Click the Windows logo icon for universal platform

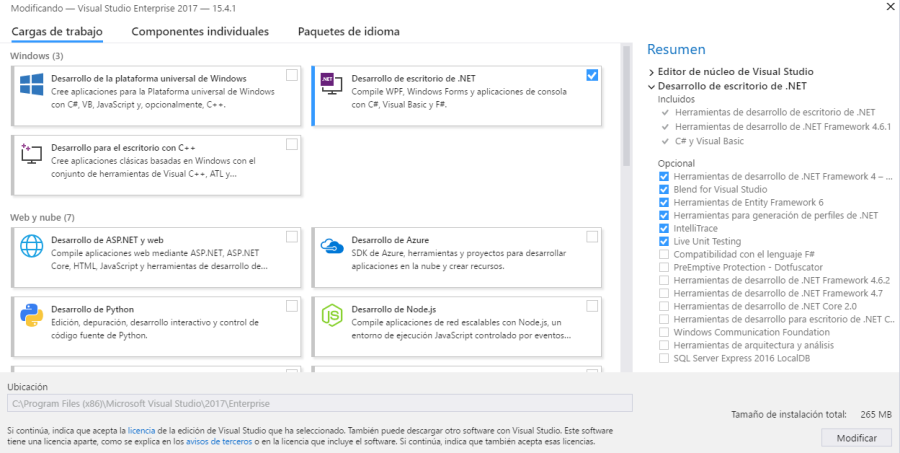[x=32, y=85]
